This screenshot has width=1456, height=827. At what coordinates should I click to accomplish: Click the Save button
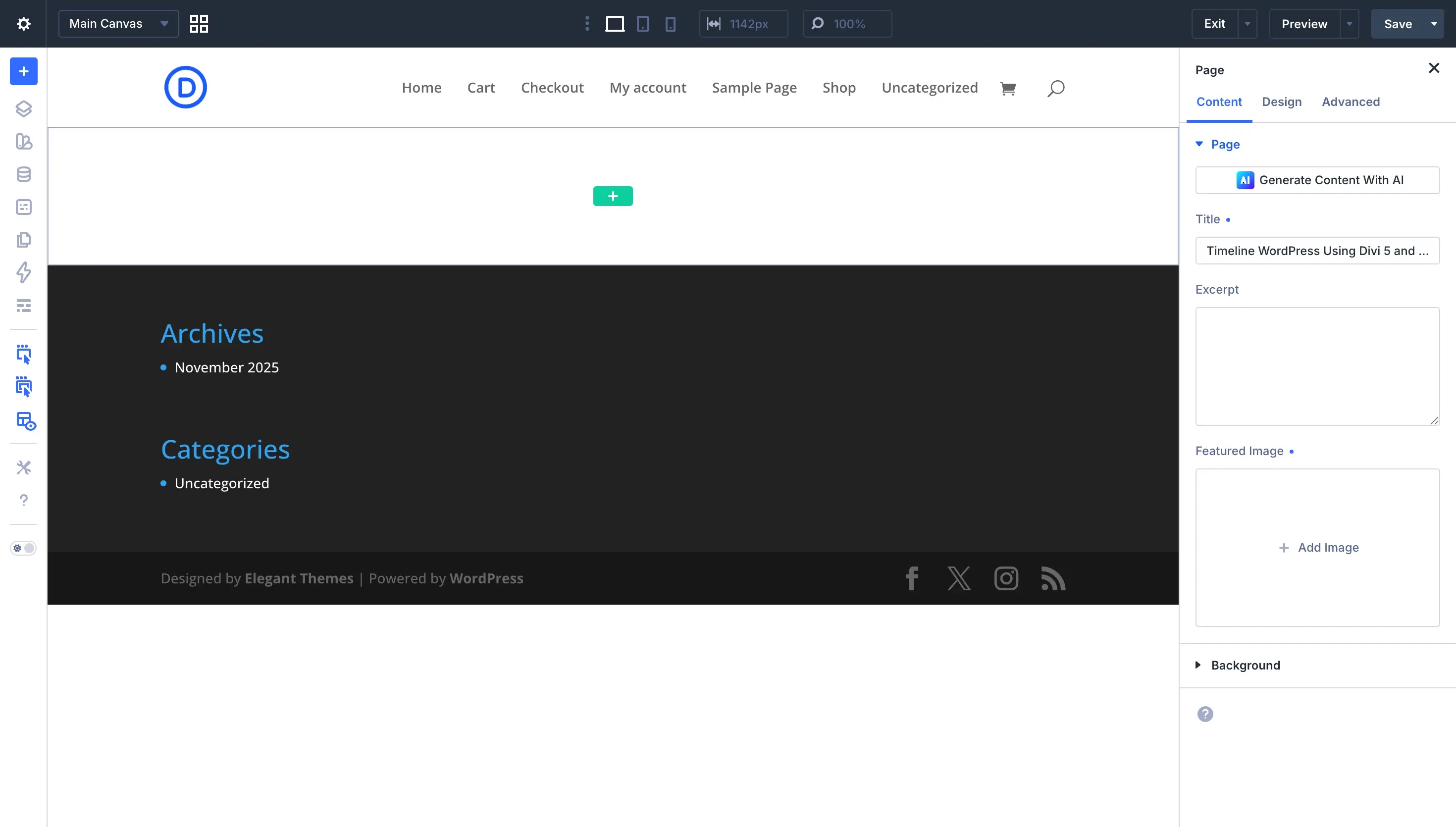(1398, 24)
